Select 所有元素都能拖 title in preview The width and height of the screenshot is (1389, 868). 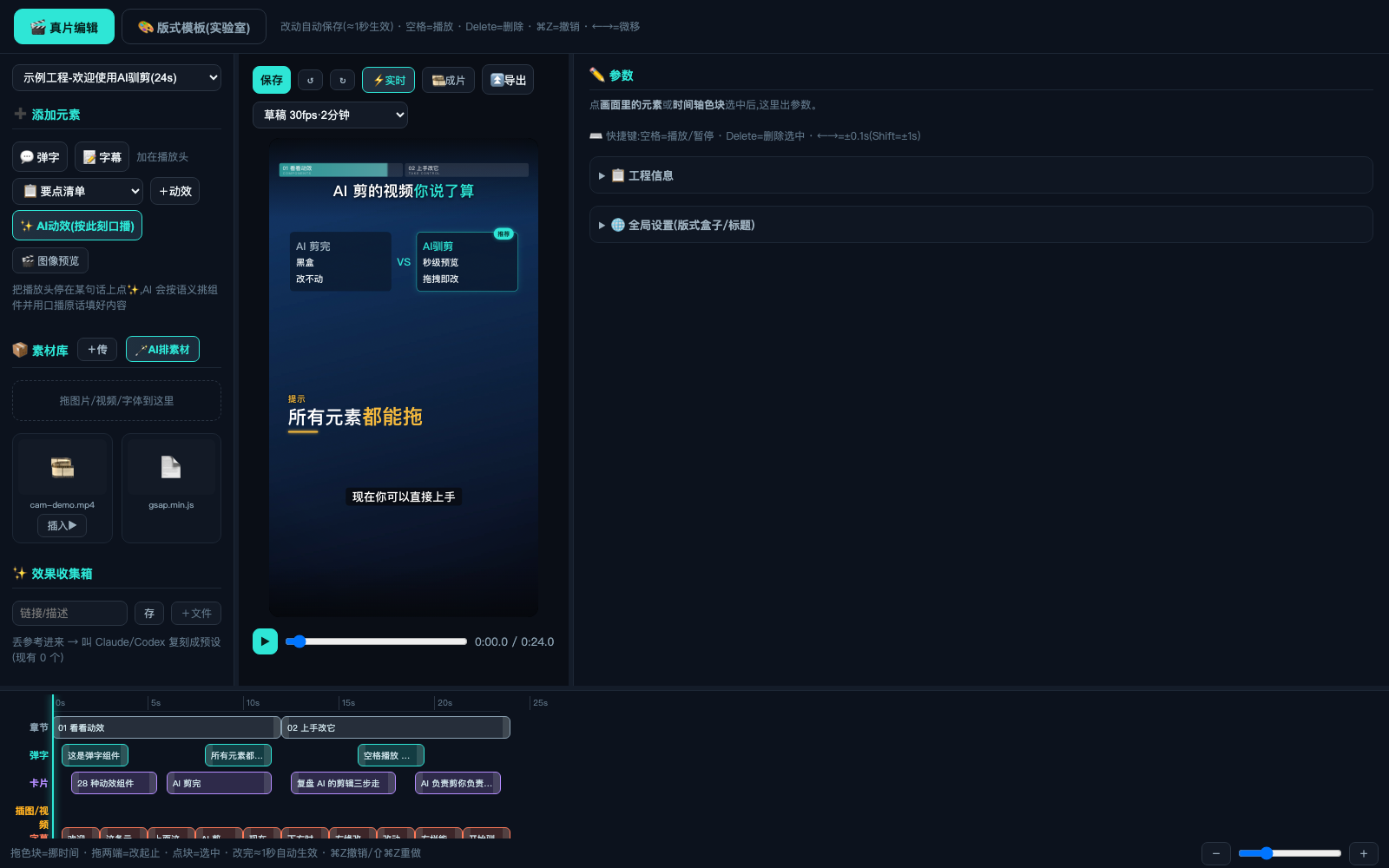[x=355, y=417]
